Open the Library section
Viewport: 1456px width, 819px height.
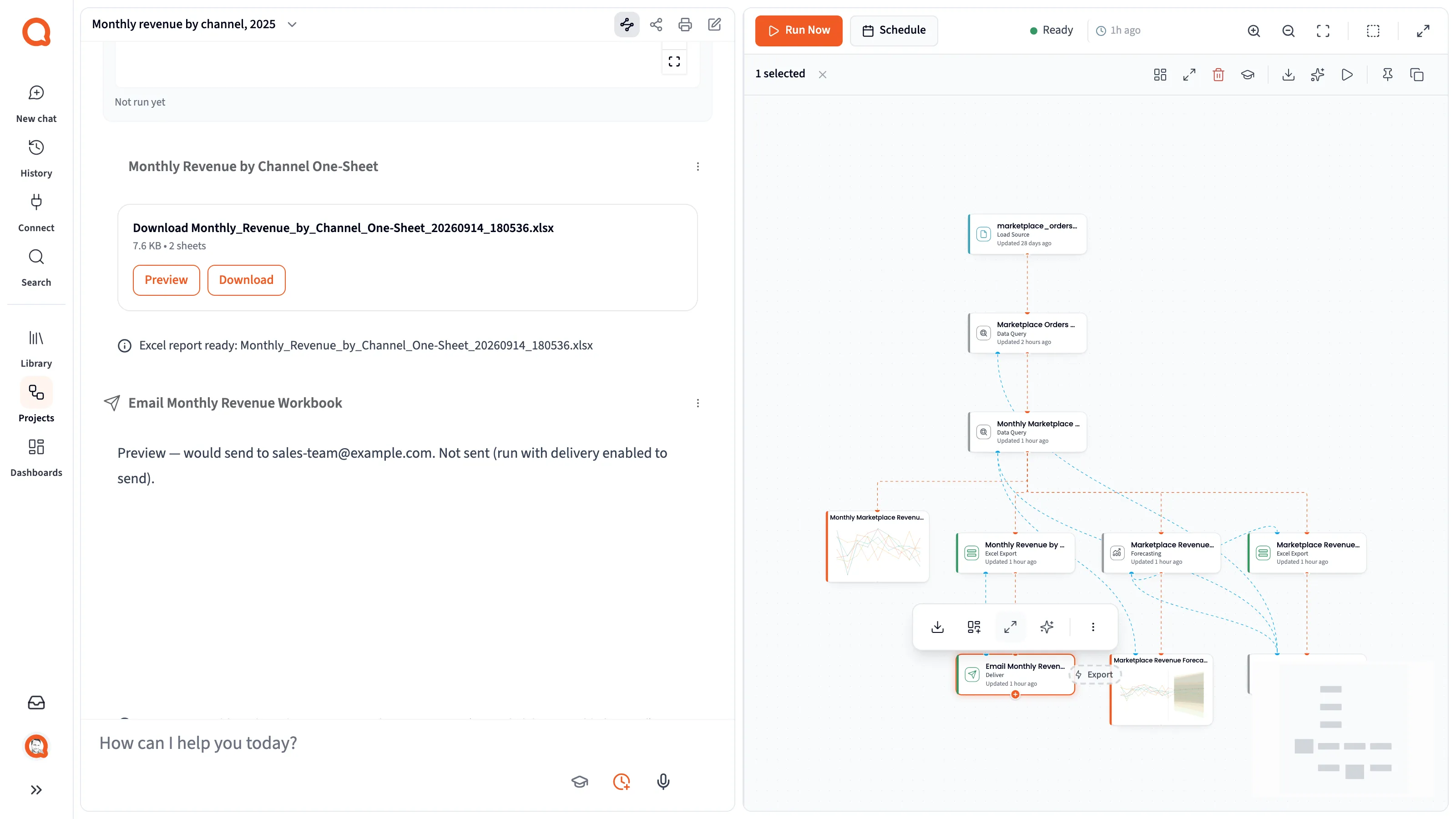pos(36,349)
